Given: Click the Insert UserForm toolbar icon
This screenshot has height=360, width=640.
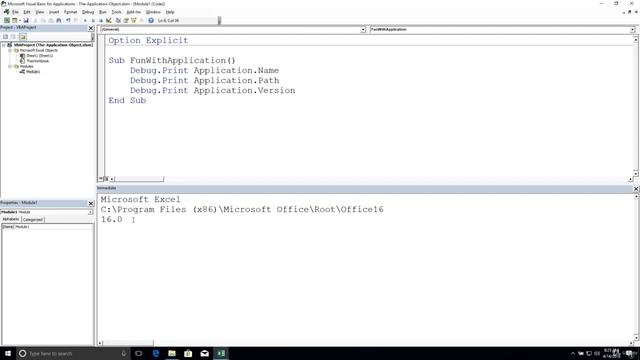Looking at the screenshot, I should (14, 20).
